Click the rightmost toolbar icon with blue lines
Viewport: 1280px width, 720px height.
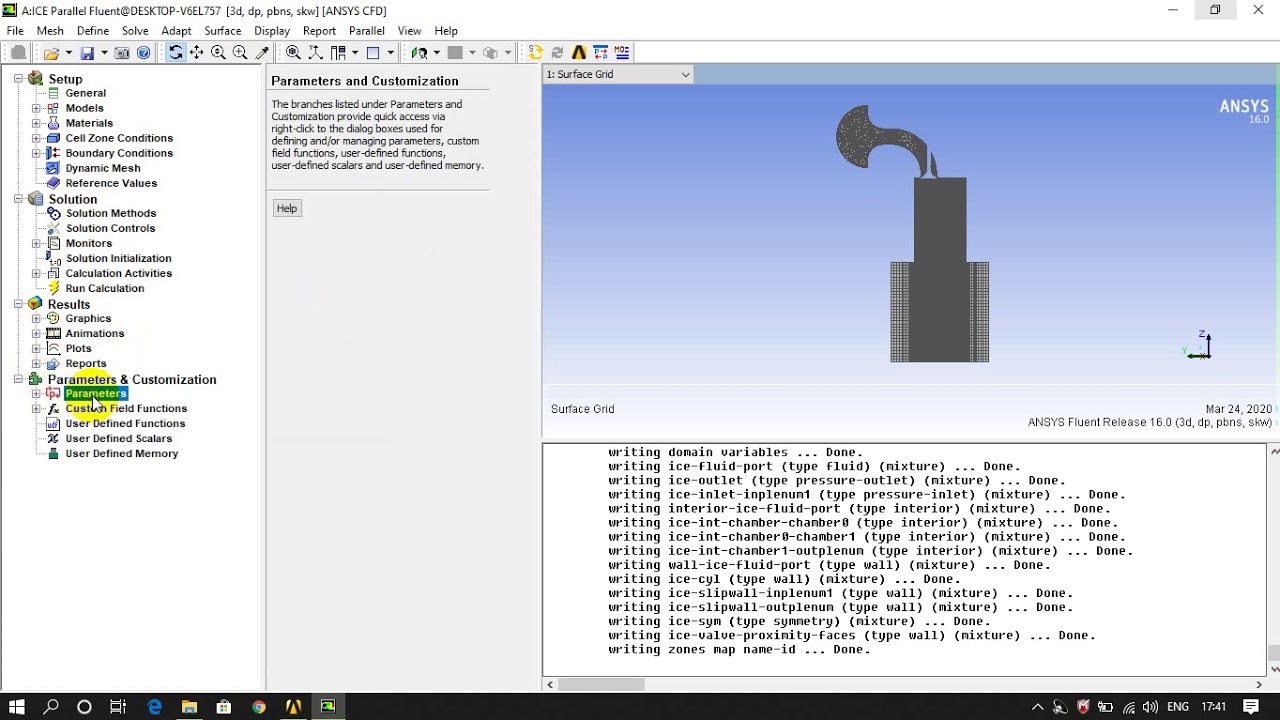(x=622, y=53)
